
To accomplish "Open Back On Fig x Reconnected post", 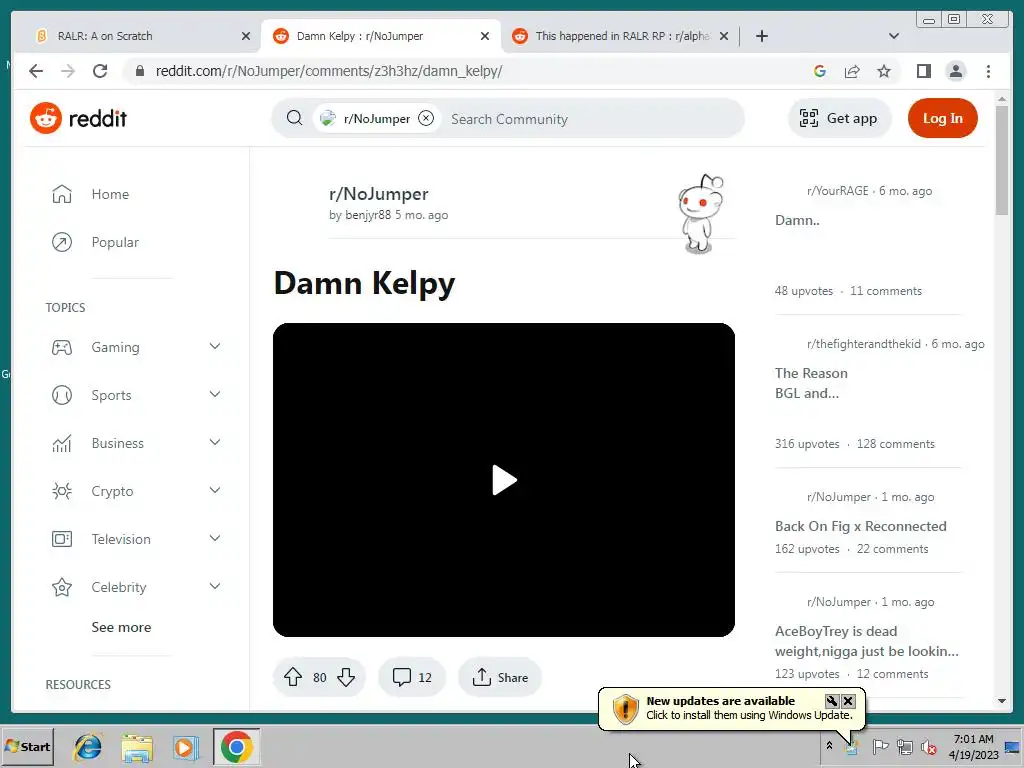I will pos(861,526).
